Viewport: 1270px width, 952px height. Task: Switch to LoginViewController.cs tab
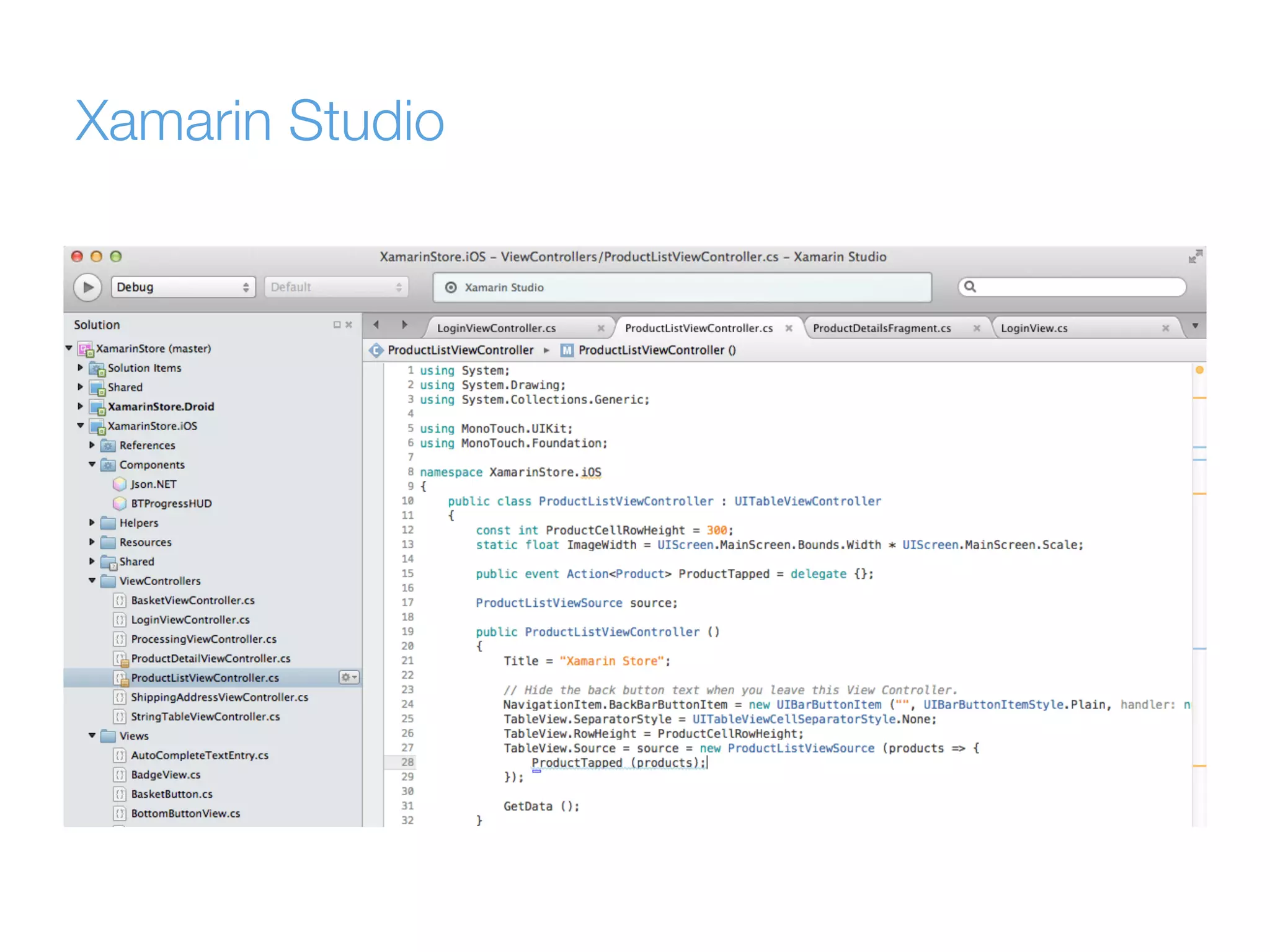pos(496,328)
